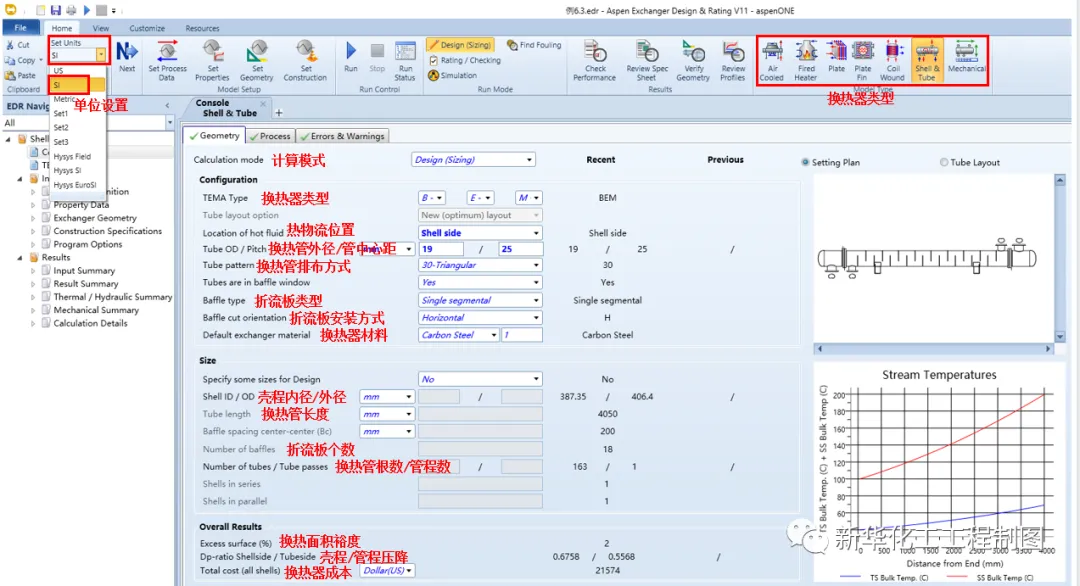The image size is (1080, 586).
Task: Switch to the Resources ribbon tab
Action: (202, 28)
